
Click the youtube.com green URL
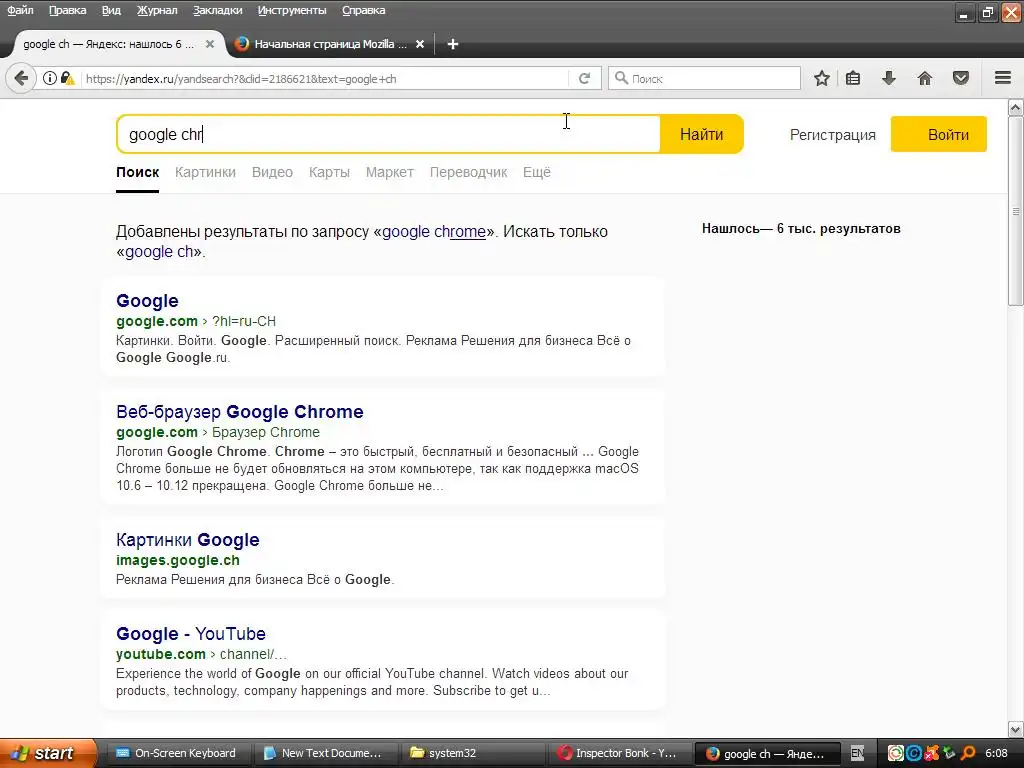pos(161,654)
